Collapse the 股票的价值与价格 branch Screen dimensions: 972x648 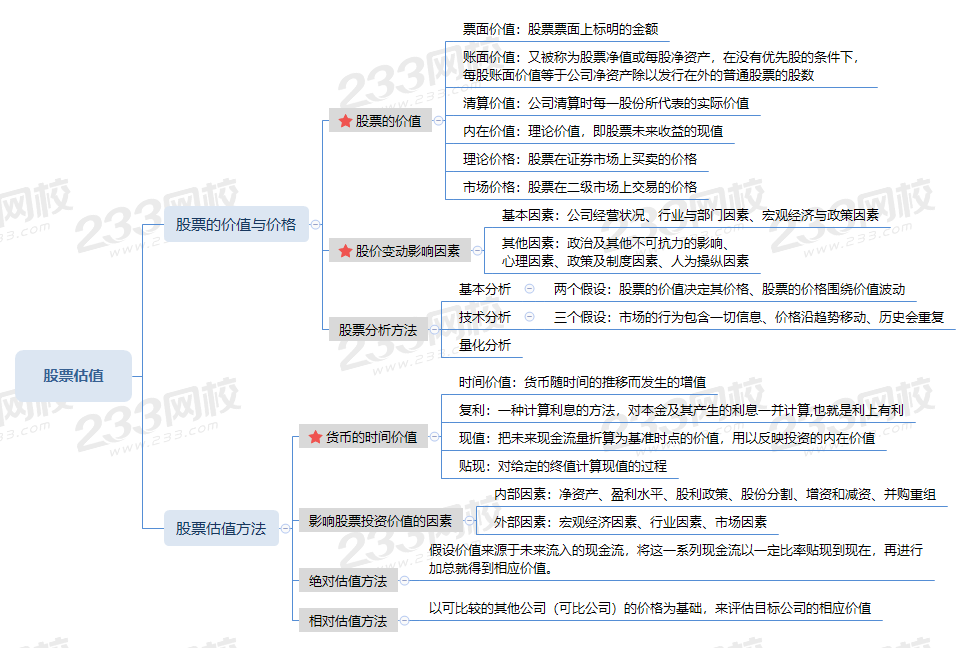point(316,224)
